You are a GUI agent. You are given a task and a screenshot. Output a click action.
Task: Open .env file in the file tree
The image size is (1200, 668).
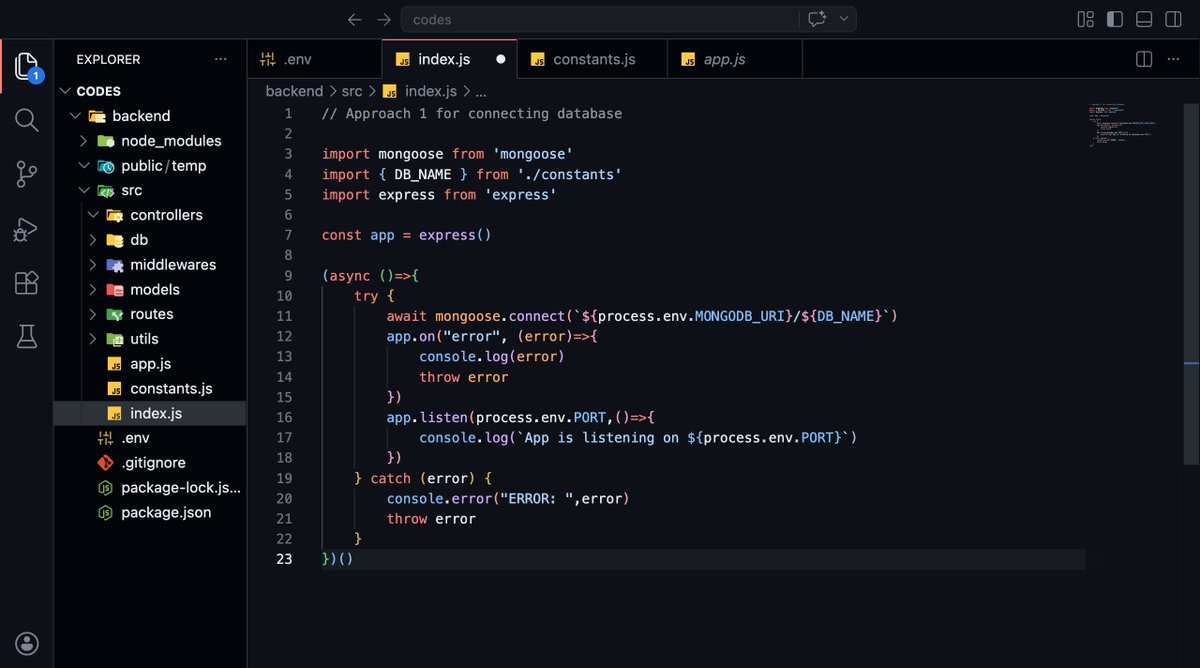pyautogui.click(x=150, y=438)
